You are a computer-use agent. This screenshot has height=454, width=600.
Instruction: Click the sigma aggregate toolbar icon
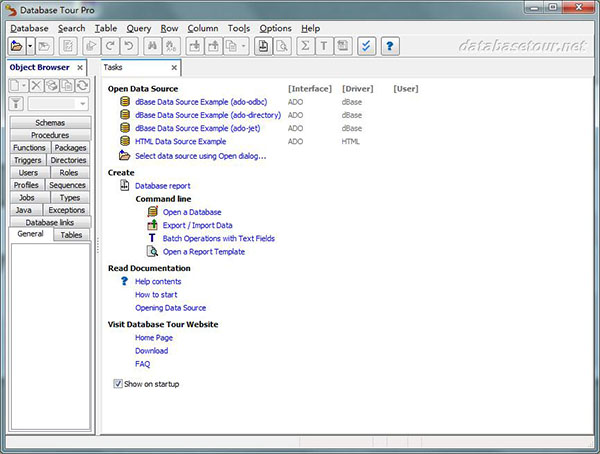306,46
